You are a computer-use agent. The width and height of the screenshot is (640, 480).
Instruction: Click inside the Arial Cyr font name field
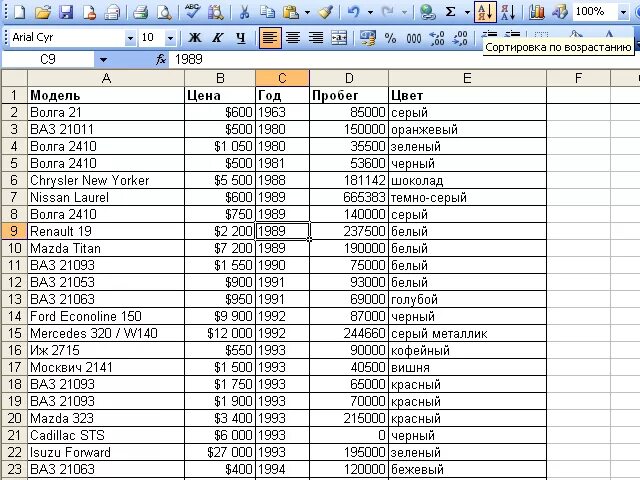[67, 38]
